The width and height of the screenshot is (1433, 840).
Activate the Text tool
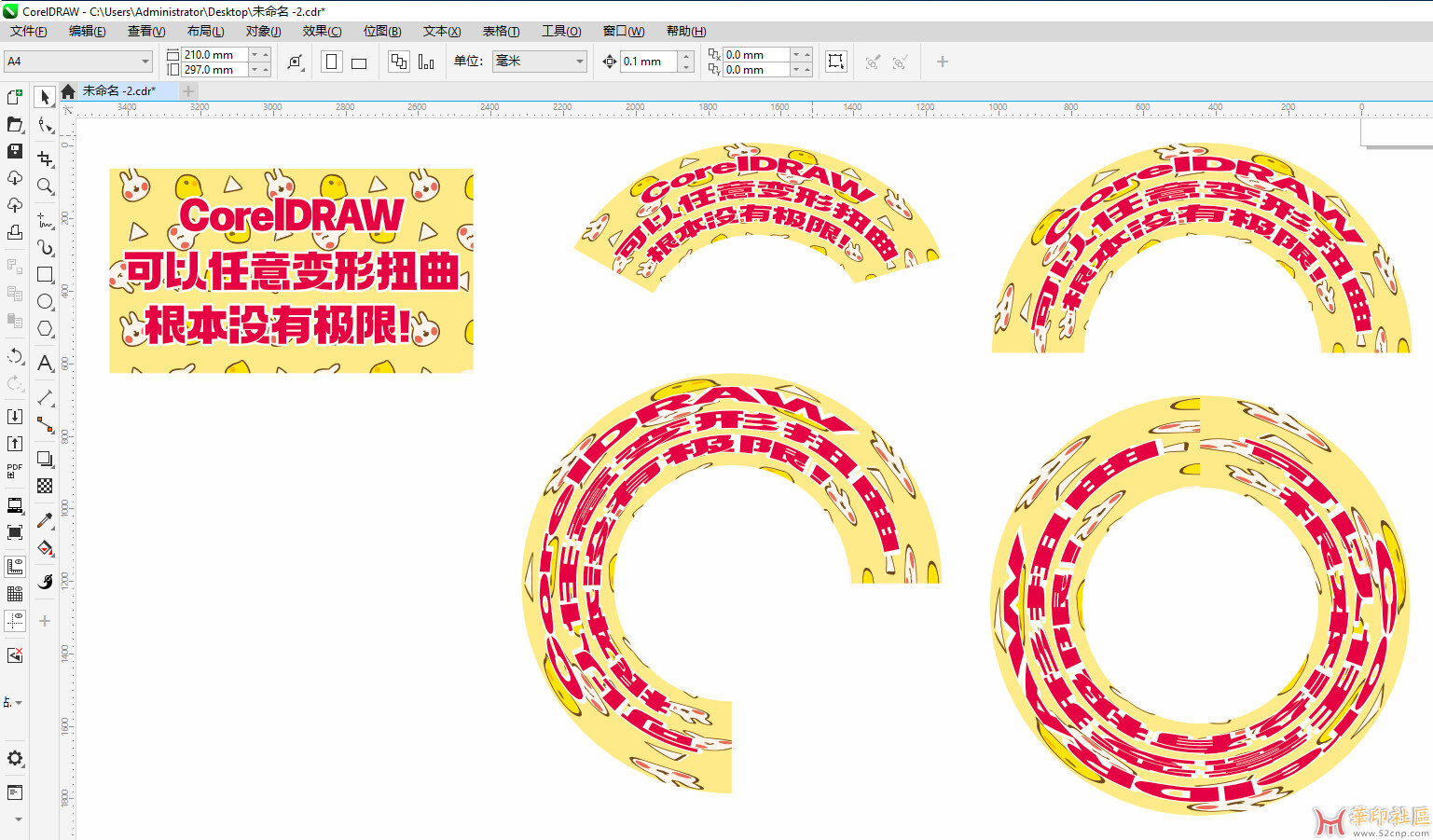45,363
